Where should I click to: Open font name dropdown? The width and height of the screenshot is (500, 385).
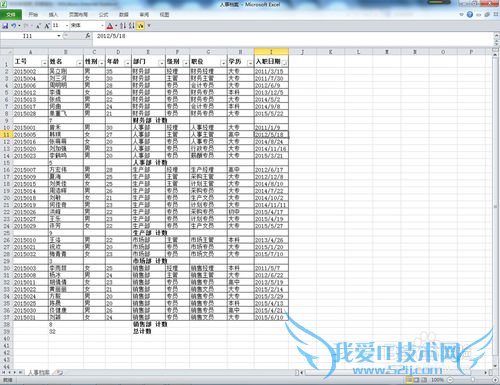pos(102,26)
